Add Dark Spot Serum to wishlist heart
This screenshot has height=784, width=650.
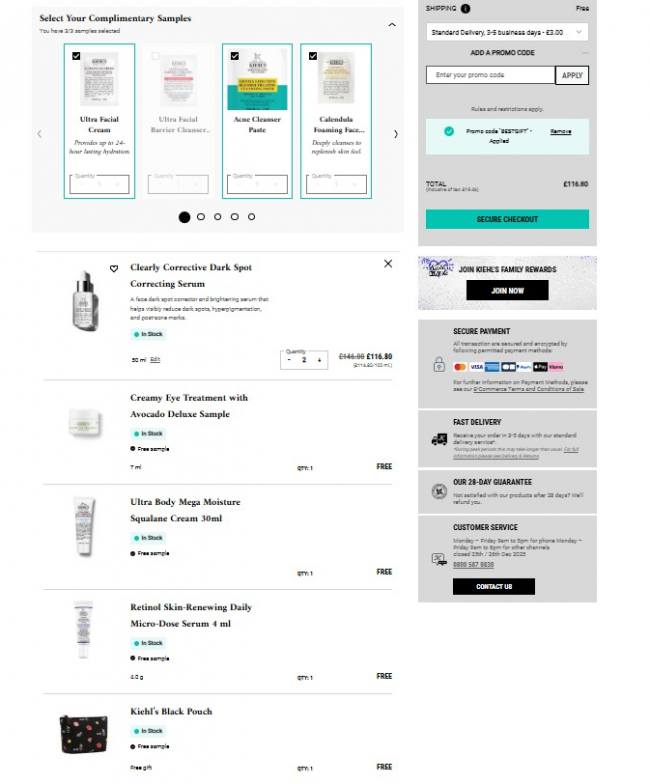click(114, 268)
